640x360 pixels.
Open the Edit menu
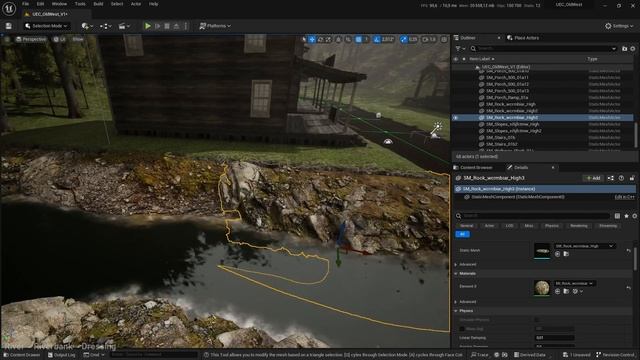point(40,4)
